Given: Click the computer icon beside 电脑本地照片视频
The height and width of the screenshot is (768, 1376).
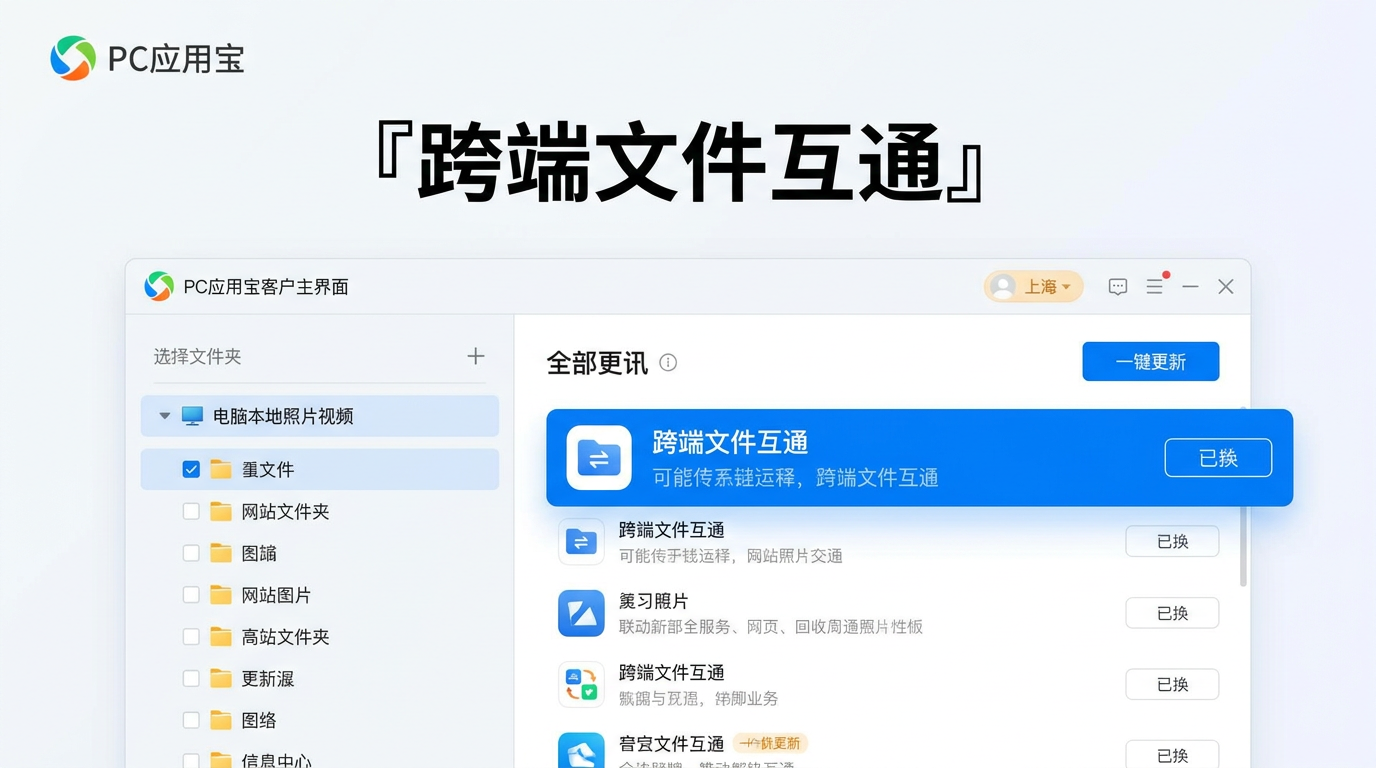Looking at the screenshot, I should pos(192,416).
